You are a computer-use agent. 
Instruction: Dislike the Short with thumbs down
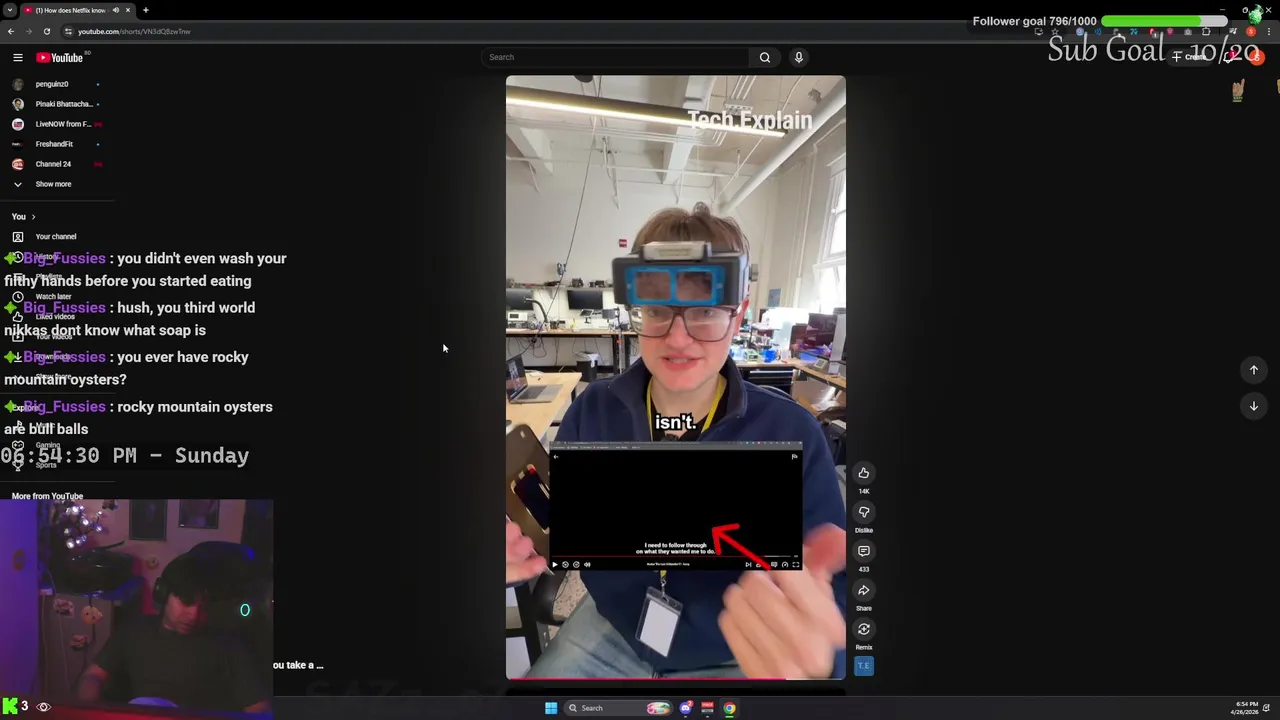pyautogui.click(x=864, y=512)
